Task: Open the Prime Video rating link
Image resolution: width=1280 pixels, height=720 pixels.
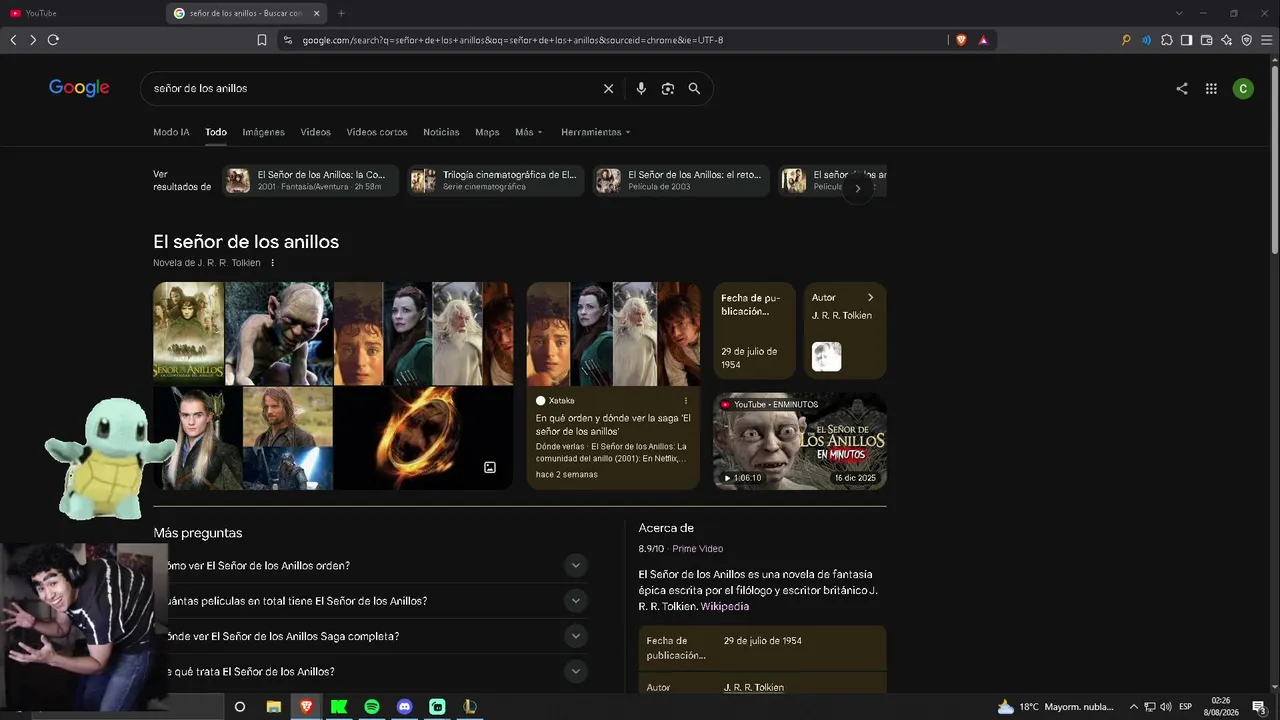Action: 697,549
